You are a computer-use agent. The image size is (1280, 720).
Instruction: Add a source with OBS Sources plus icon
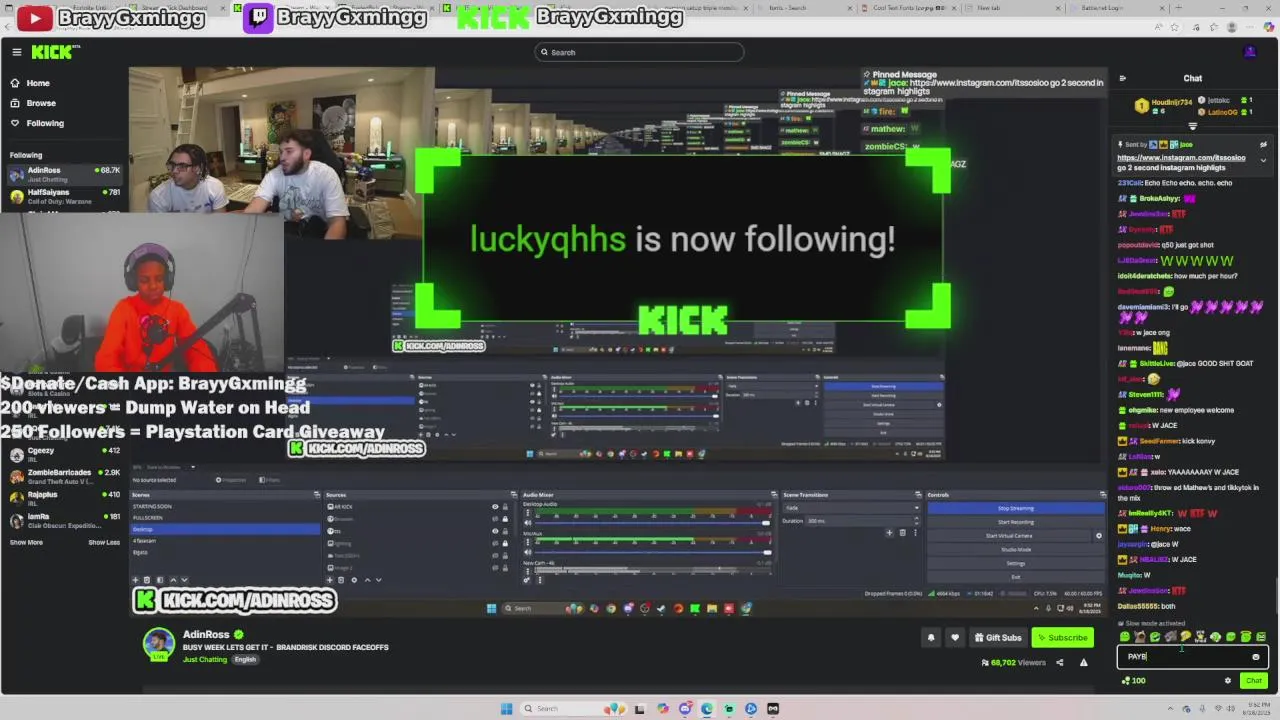pyautogui.click(x=331, y=580)
